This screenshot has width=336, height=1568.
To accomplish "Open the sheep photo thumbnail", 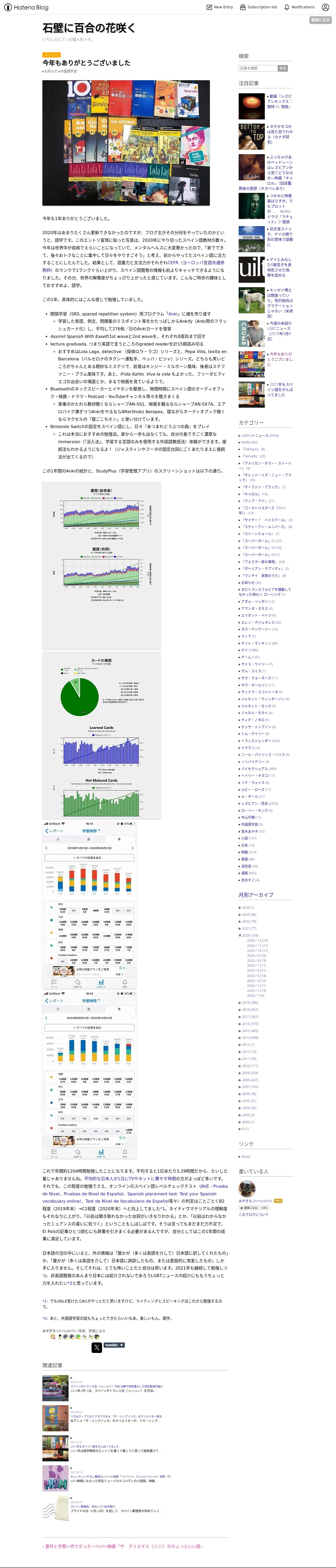I will (x=251, y=299).
